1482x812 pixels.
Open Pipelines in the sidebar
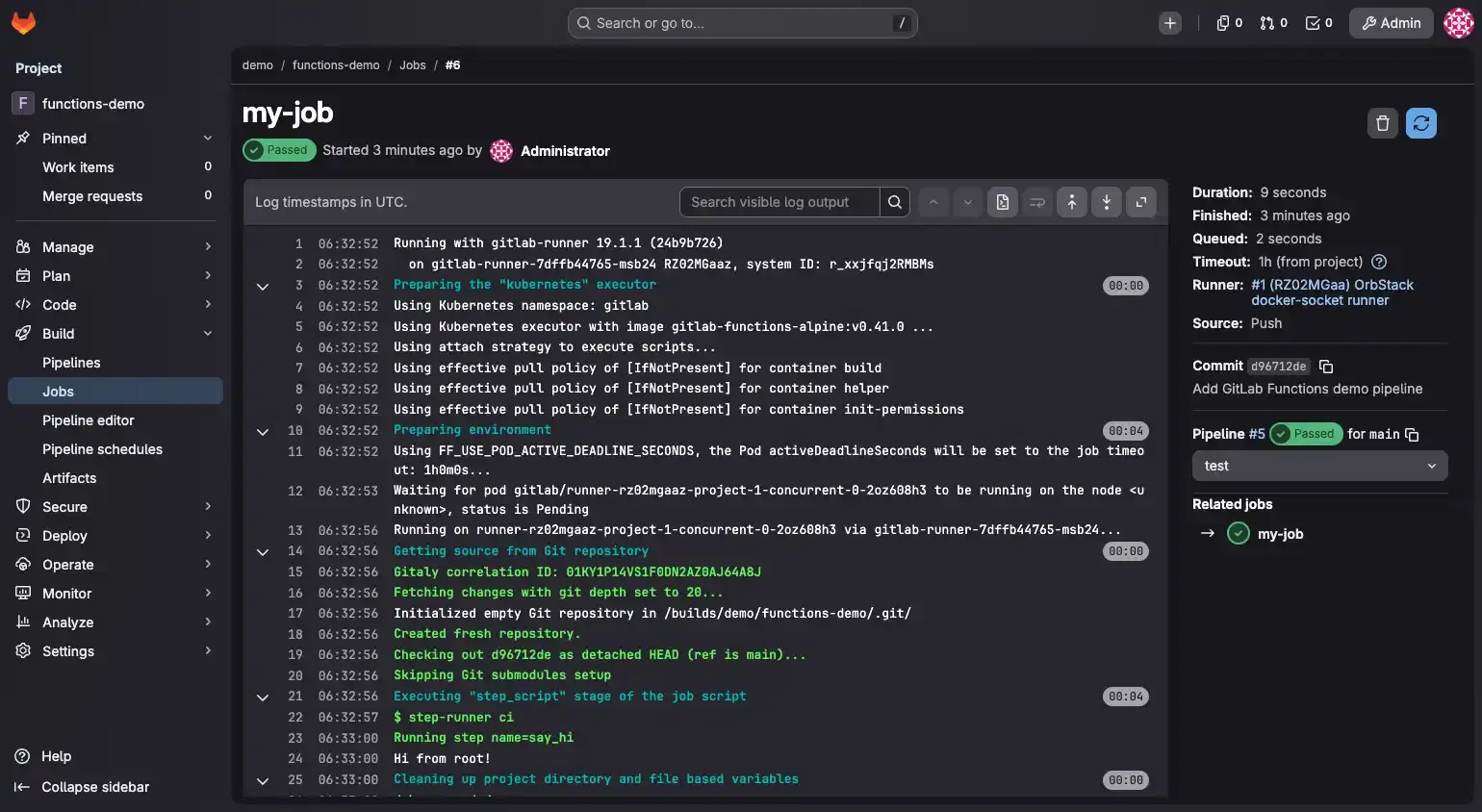pyautogui.click(x=115, y=363)
